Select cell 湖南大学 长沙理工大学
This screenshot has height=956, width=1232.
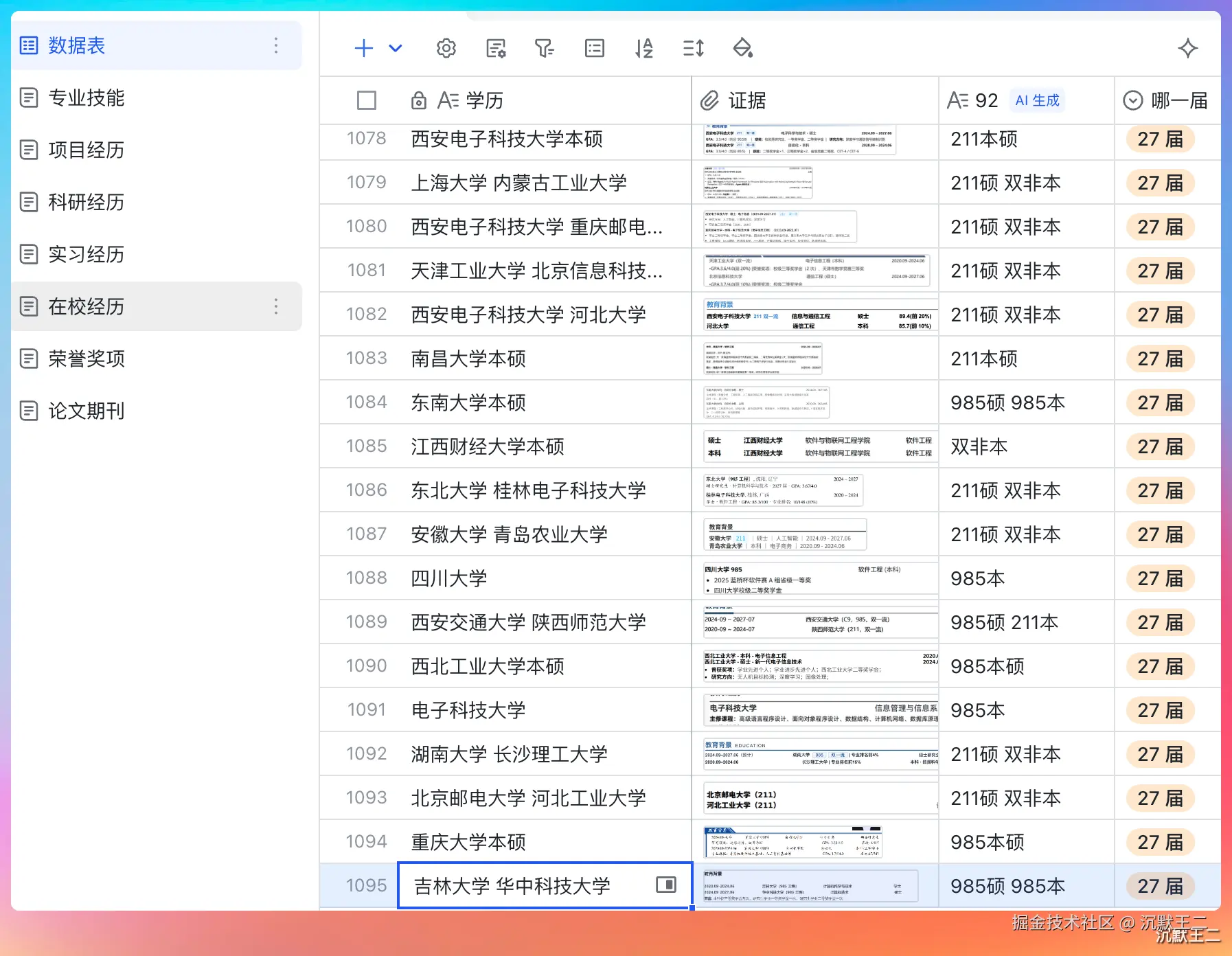pyautogui.click(x=545, y=754)
